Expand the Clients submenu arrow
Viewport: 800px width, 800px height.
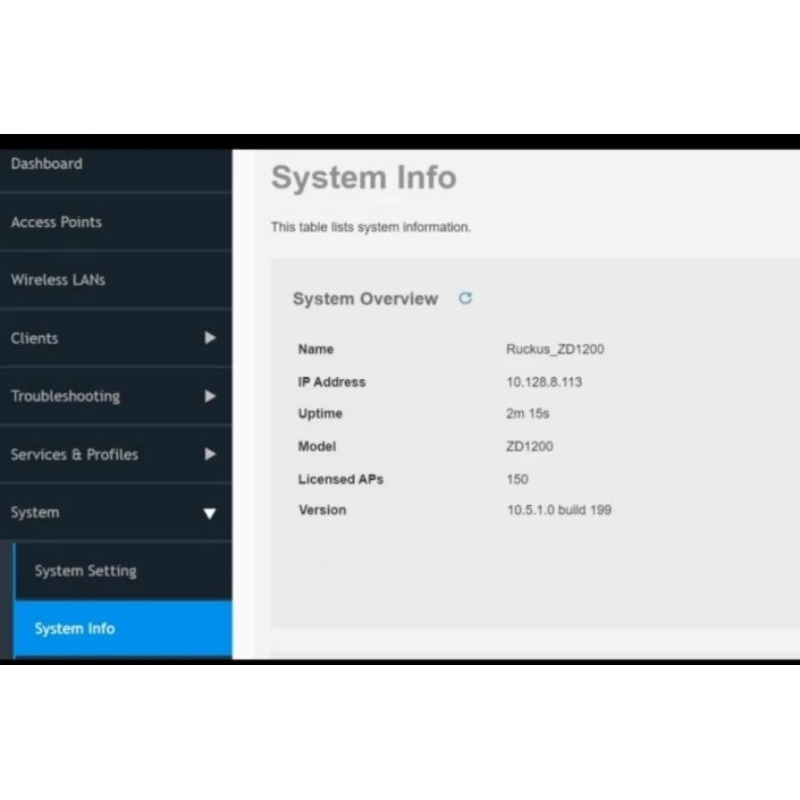[210, 338]
